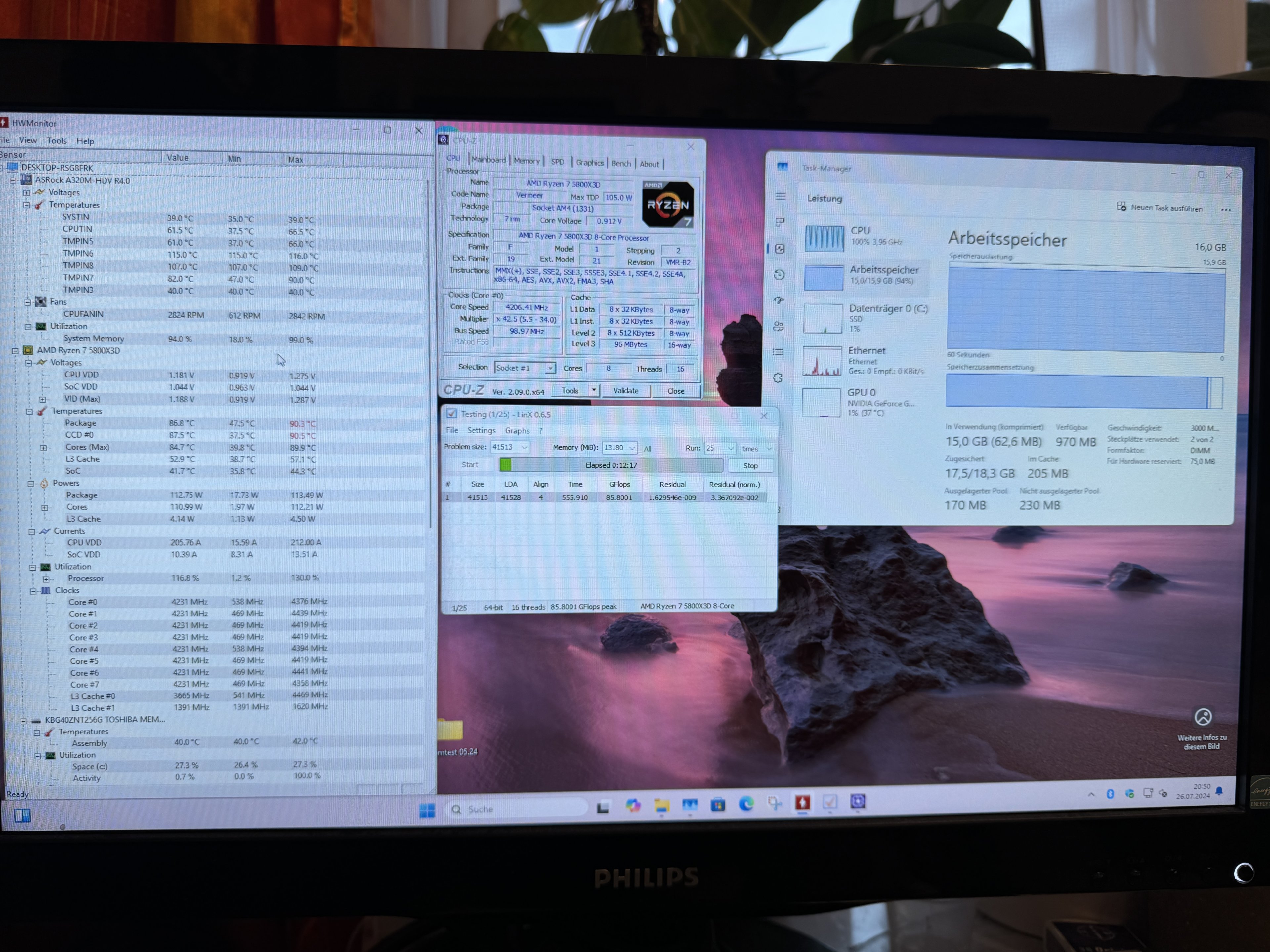
Task: Open the Memory (MiB) dropdown in LinX
Action: pyautogui.click(x=632, y=448)
